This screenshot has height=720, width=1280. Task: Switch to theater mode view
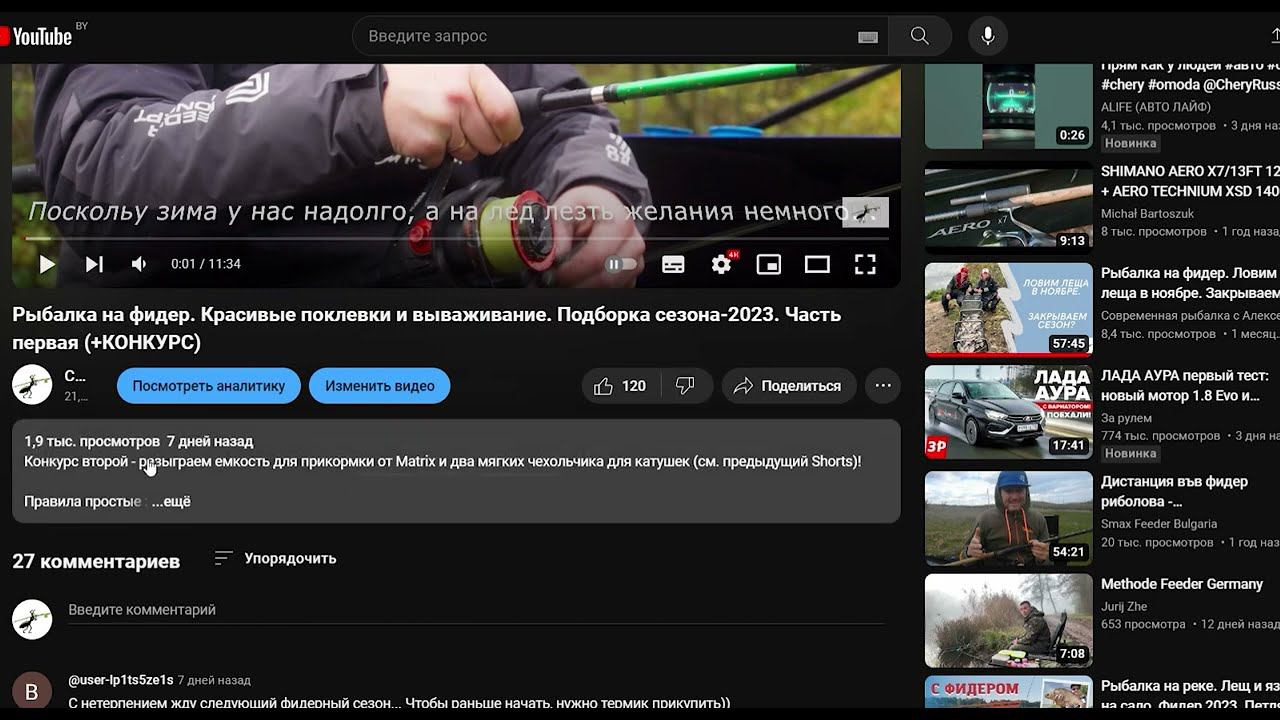coord(817,264)
